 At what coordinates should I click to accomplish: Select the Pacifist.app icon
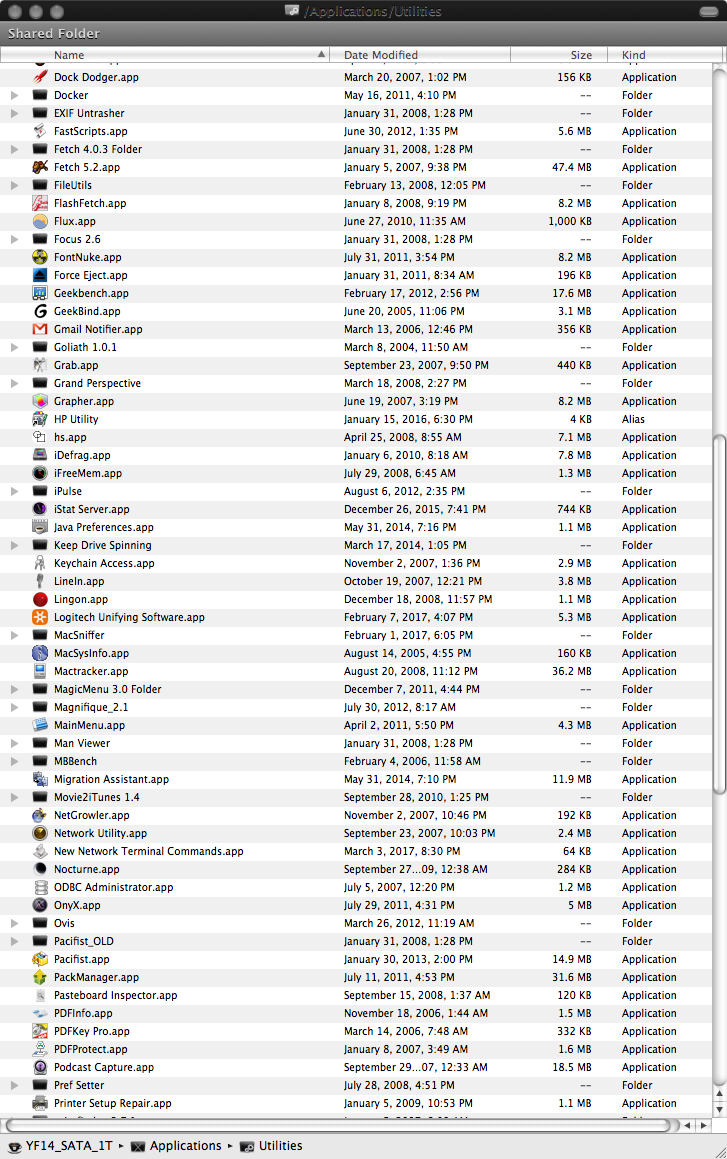click(41, 959)
